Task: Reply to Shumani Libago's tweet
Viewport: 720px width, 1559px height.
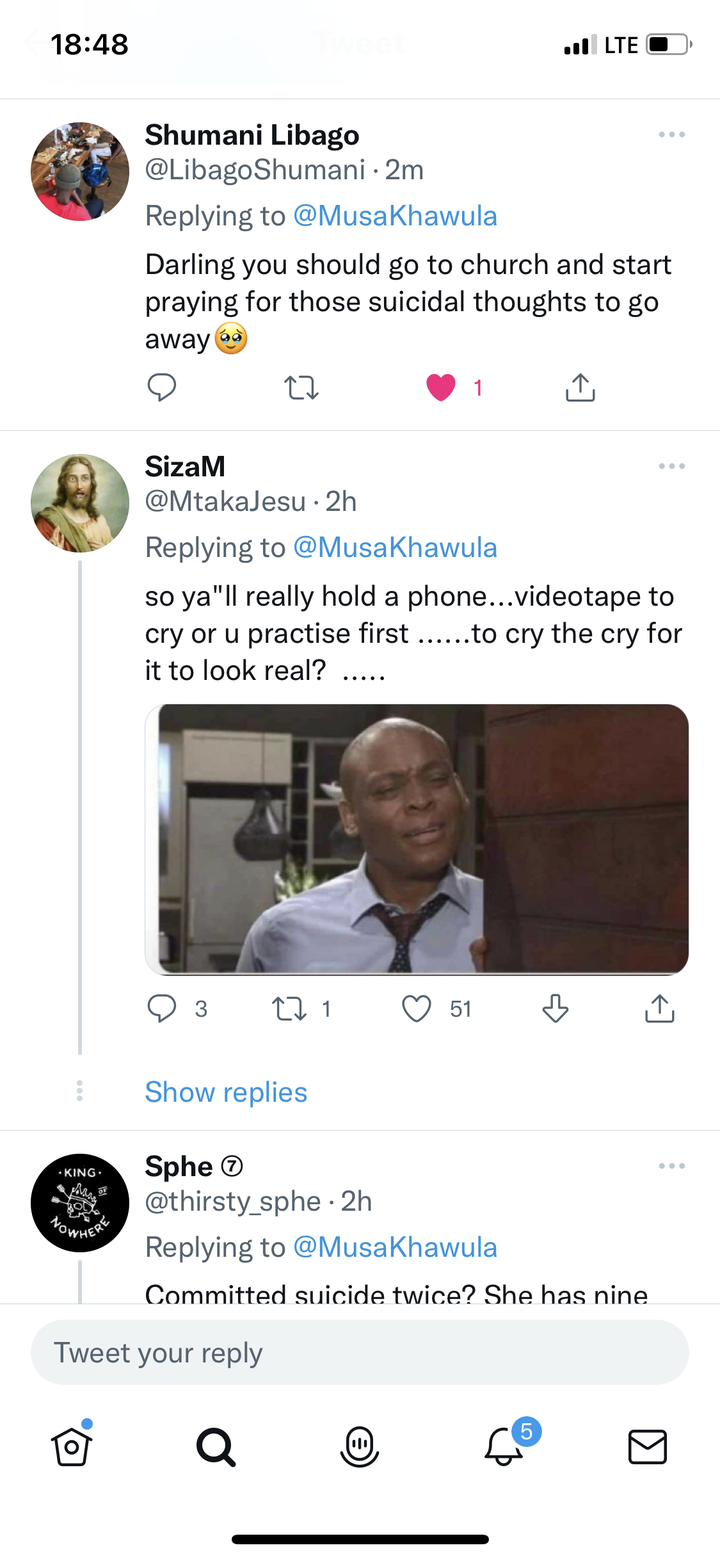Action: tap(161, 387)
